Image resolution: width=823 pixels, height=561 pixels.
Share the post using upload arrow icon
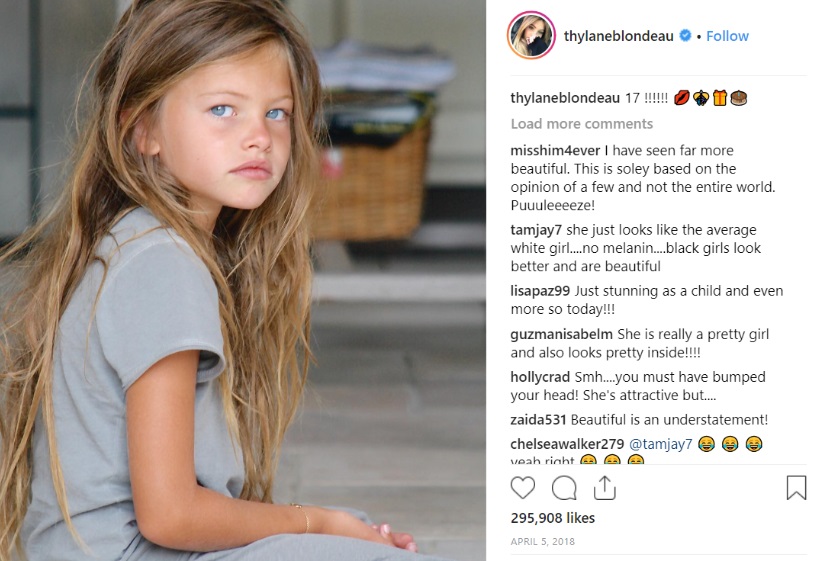(x=605, y=488)
